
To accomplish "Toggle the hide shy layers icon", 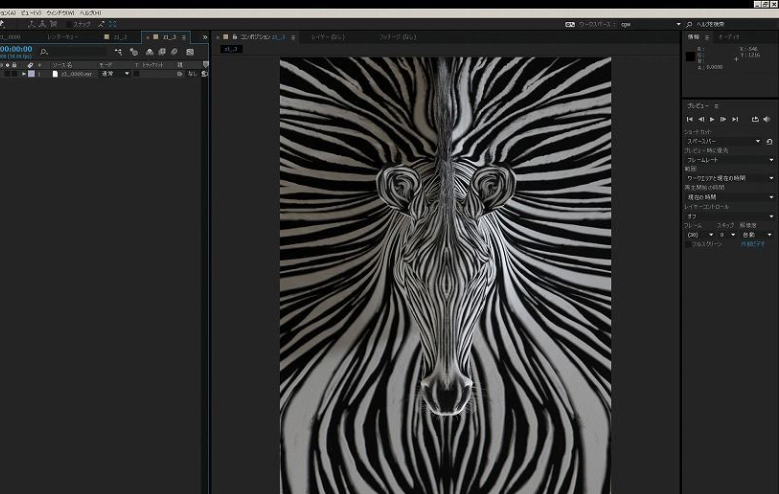I will coord(150,52).
